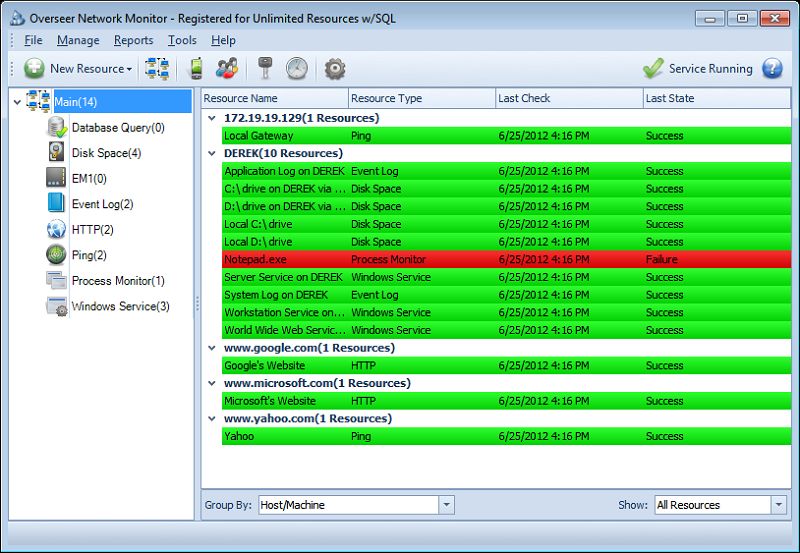Click the Service Running green checkmark
Image resolution: width=800 pixels, height=553 pixels.
[x=653, y=68]
